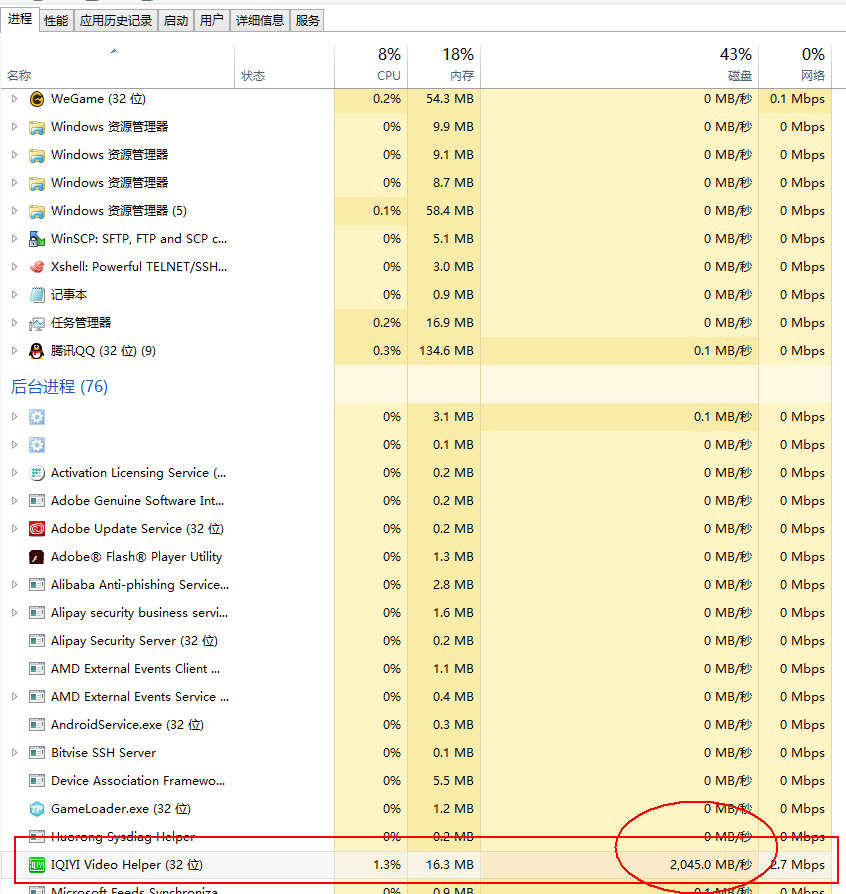This screenshot has height=894, width=846.
Task: Select the 任务管理器 process icon
Action: click(37, 323)
